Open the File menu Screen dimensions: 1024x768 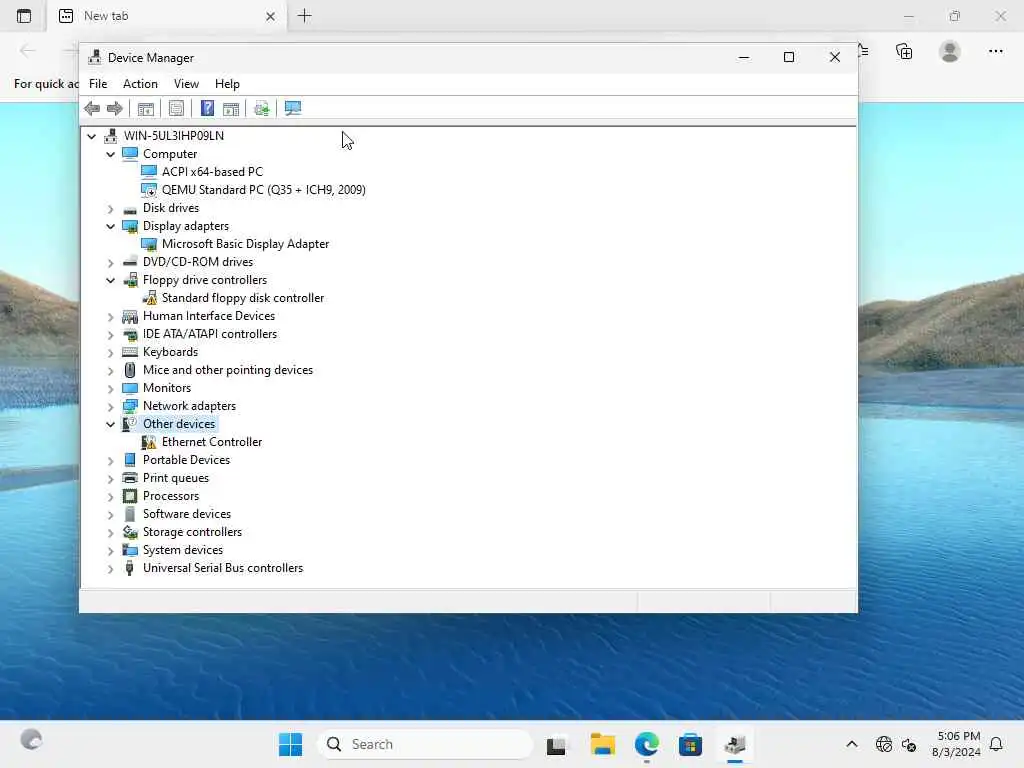click(98, 84)
